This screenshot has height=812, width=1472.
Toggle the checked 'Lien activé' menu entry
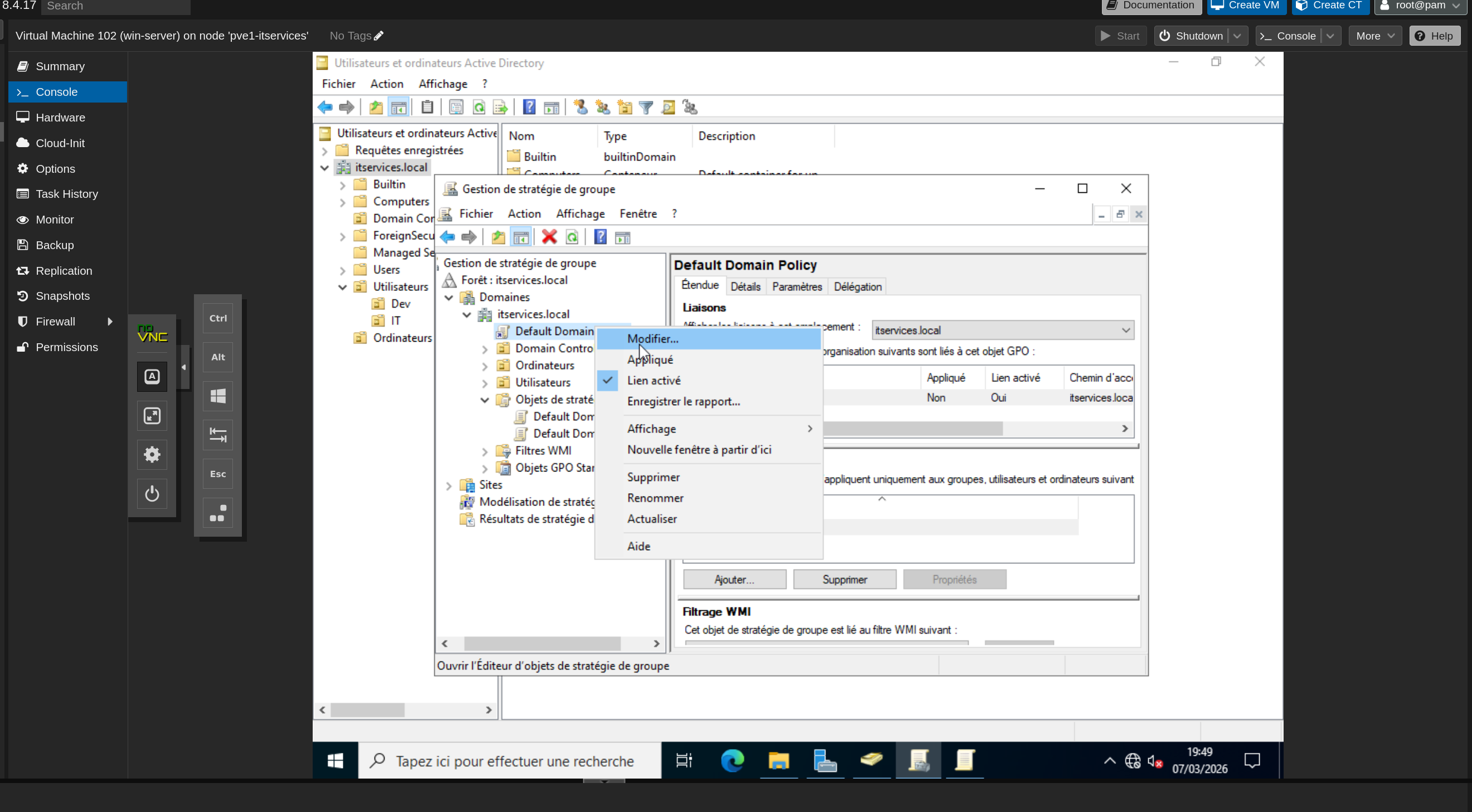(x=654, y=381)
